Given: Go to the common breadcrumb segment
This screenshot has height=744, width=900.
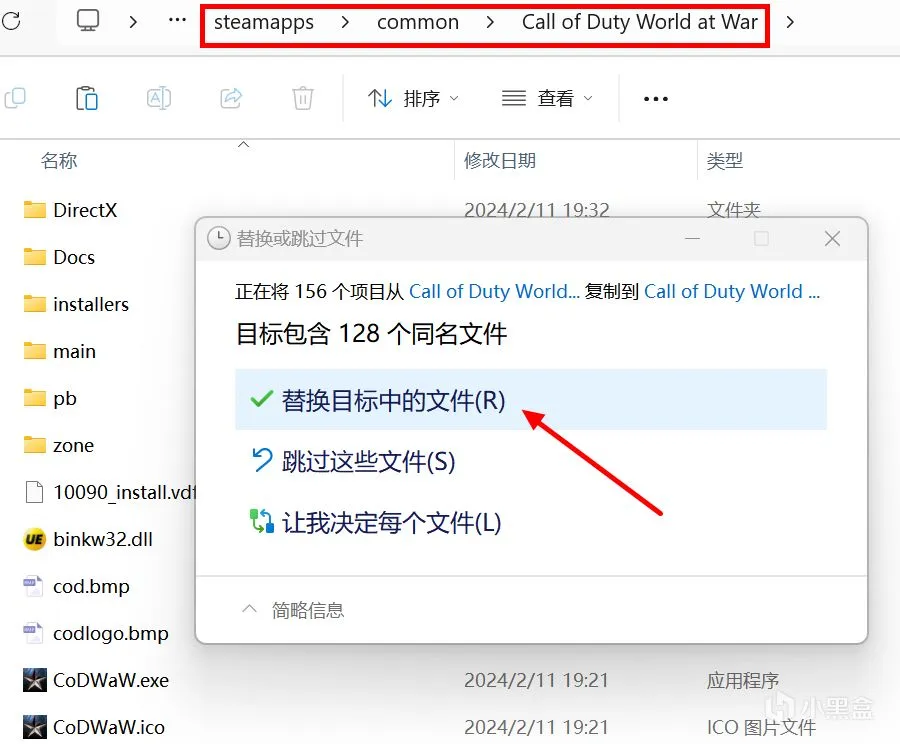Looking at the screenshot, I should coord(418,22).
